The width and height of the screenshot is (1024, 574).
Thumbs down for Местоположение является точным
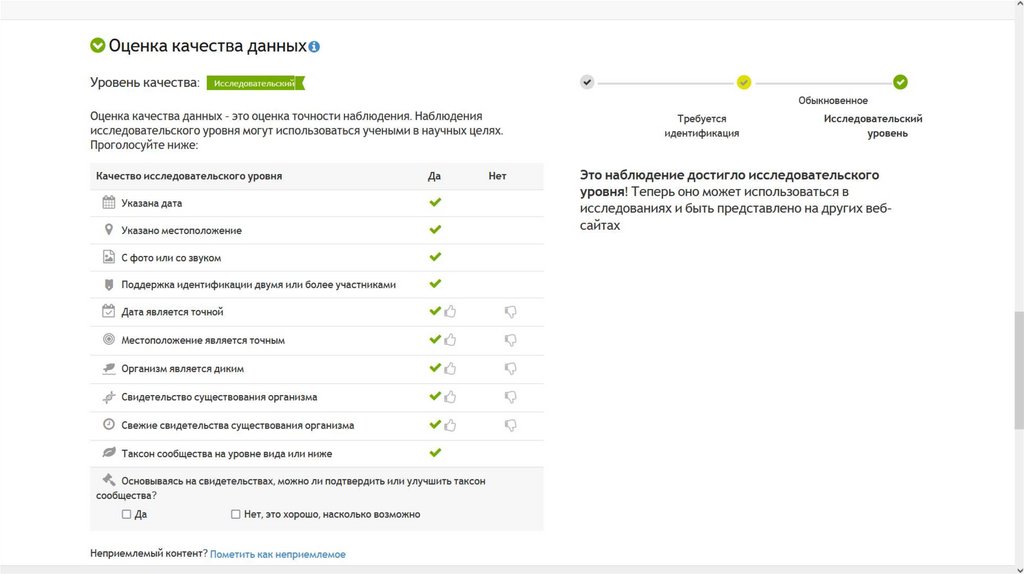[511, 340]
